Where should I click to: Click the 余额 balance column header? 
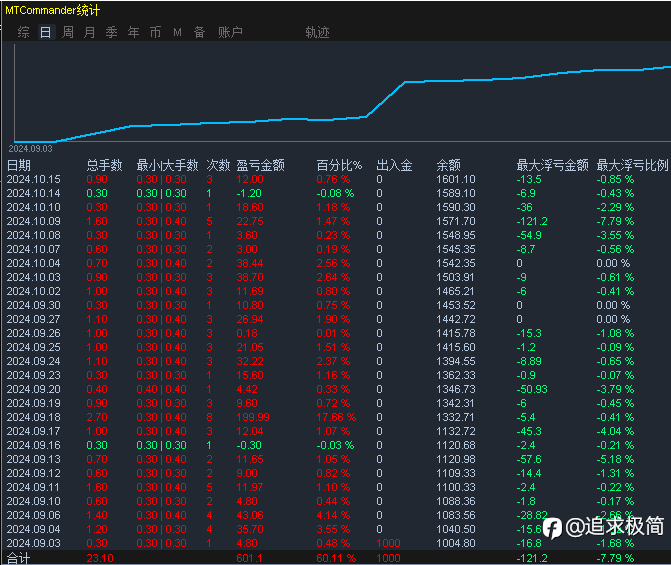448,165
